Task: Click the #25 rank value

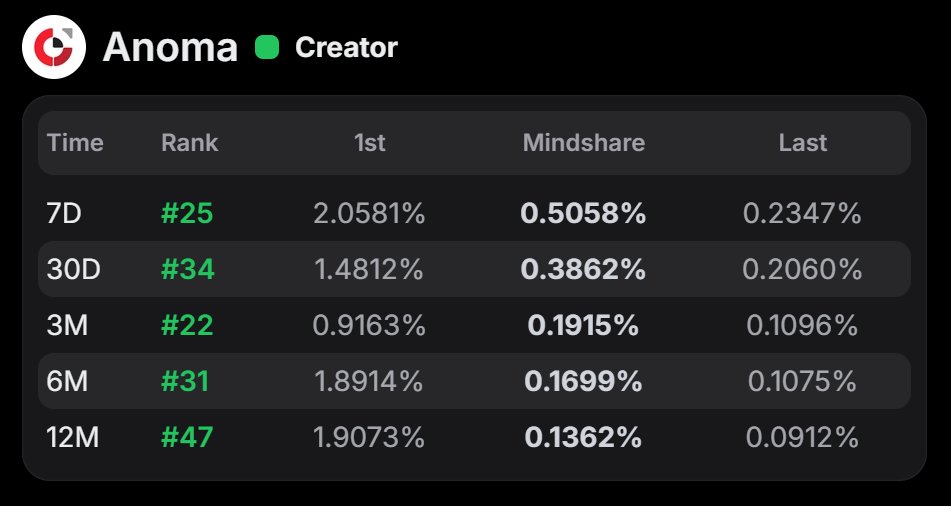Action: [187, 214]
